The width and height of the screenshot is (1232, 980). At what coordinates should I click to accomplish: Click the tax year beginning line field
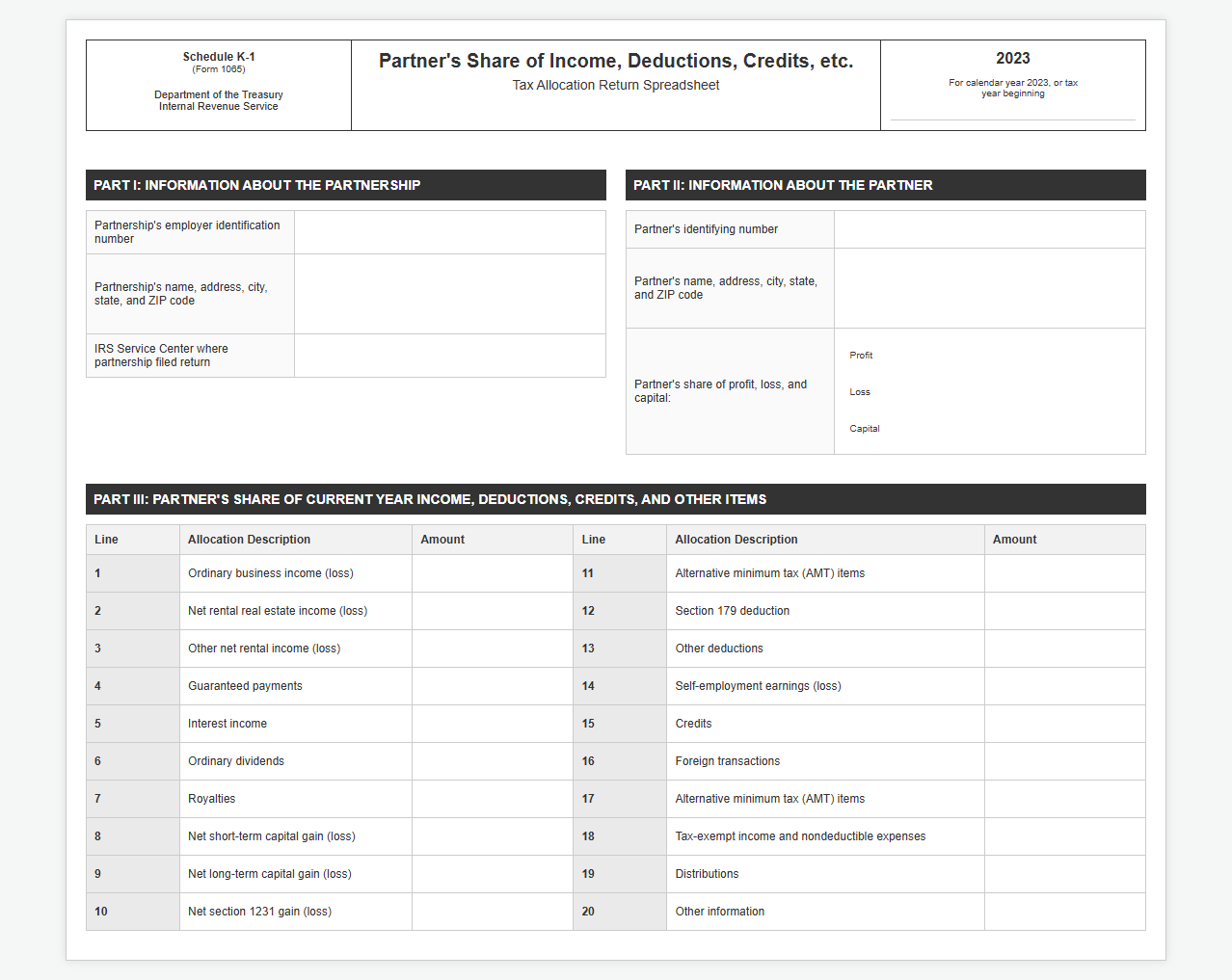click(1013, 112)
